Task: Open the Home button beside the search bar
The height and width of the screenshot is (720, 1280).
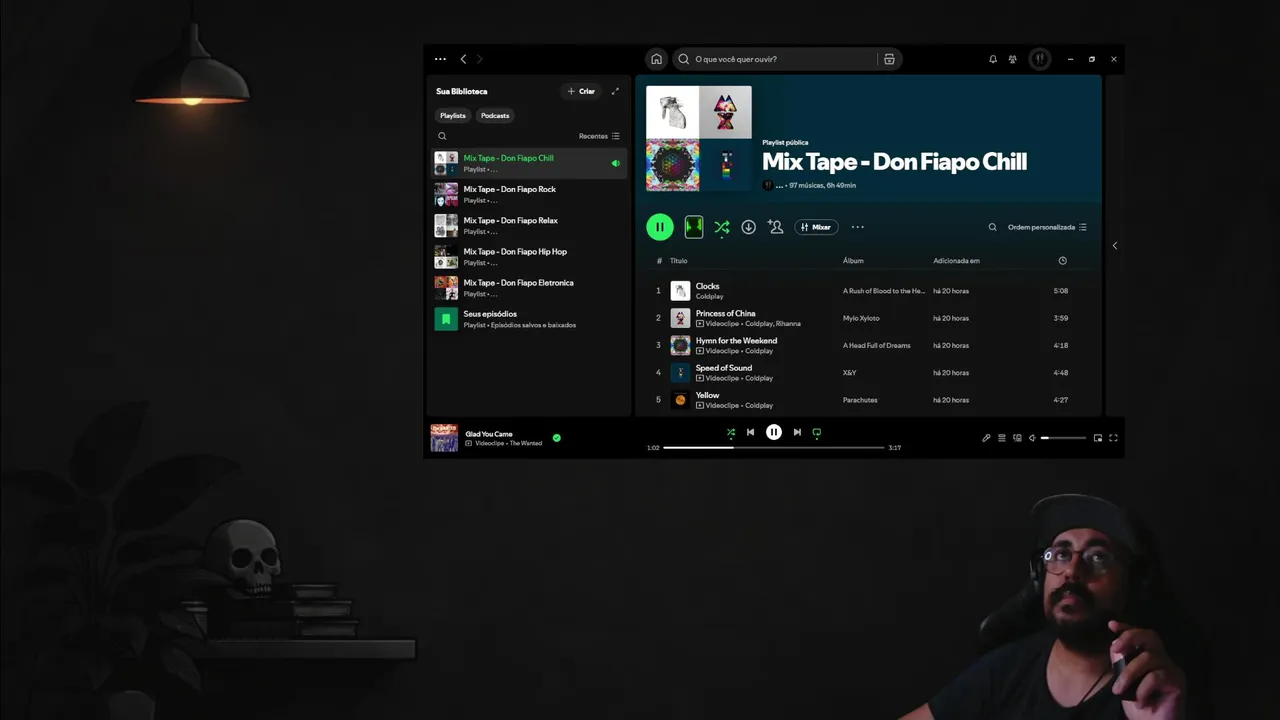Action: coord(656,59)
